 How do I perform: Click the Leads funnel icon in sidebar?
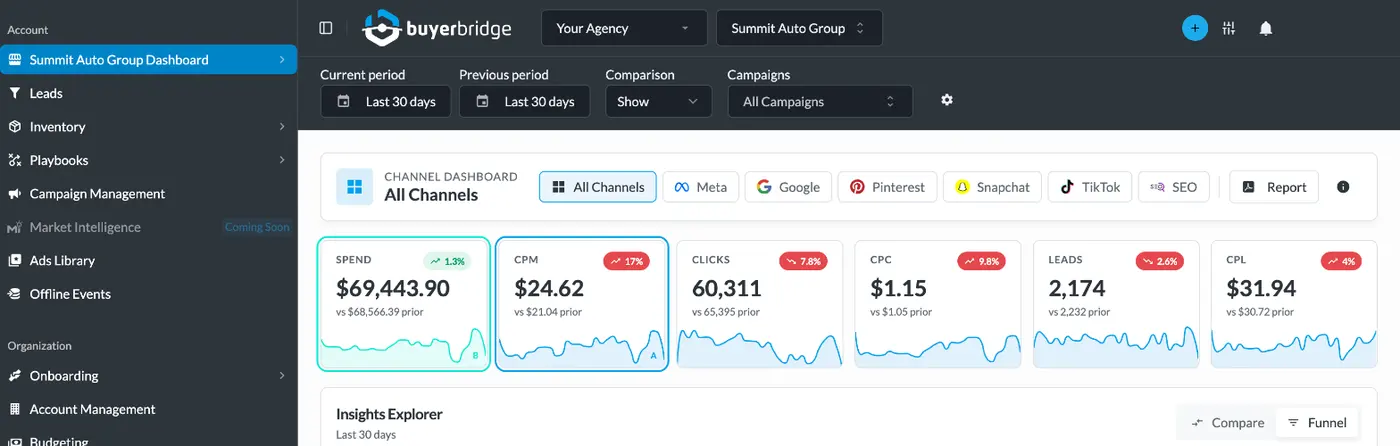click(14, 93)
